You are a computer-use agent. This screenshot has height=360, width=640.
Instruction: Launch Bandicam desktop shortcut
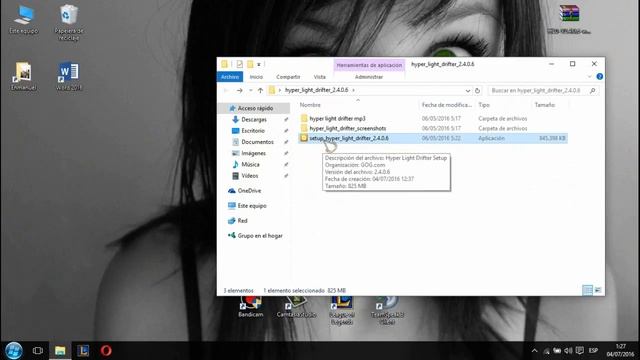coord(251,308)
